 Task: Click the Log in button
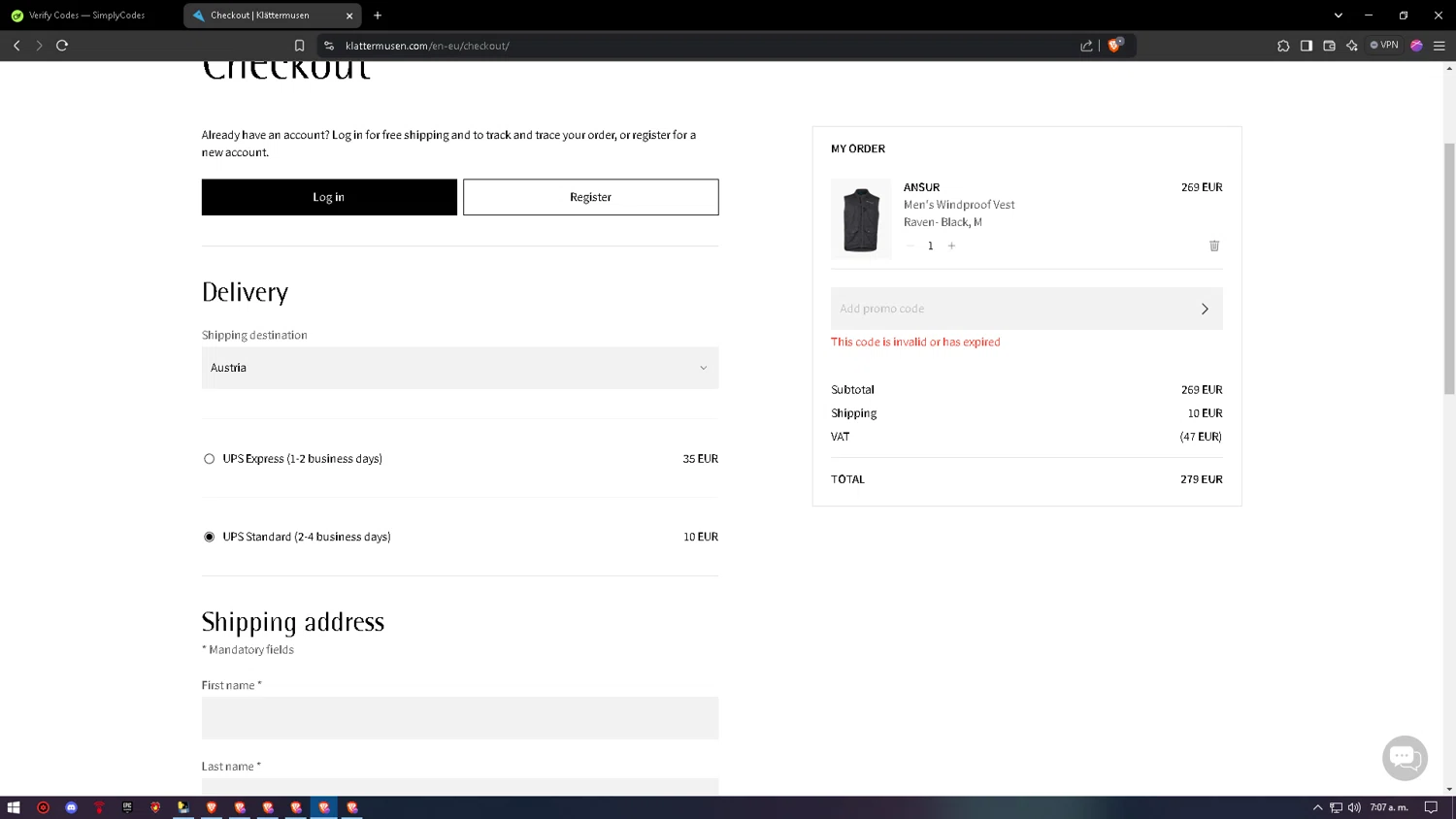tap(329, 197)
